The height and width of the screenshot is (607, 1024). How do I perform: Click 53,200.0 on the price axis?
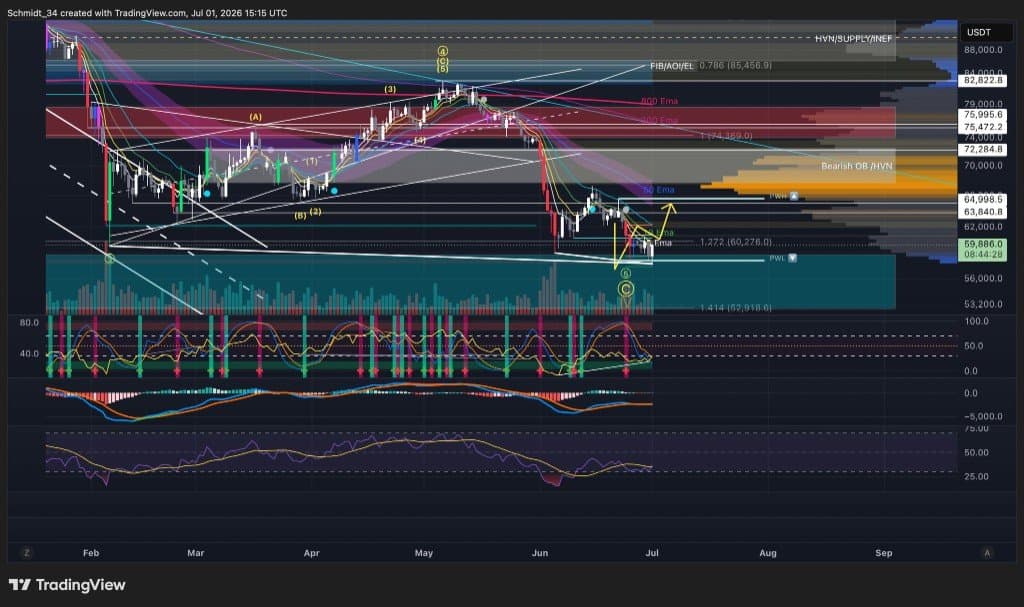983,304
